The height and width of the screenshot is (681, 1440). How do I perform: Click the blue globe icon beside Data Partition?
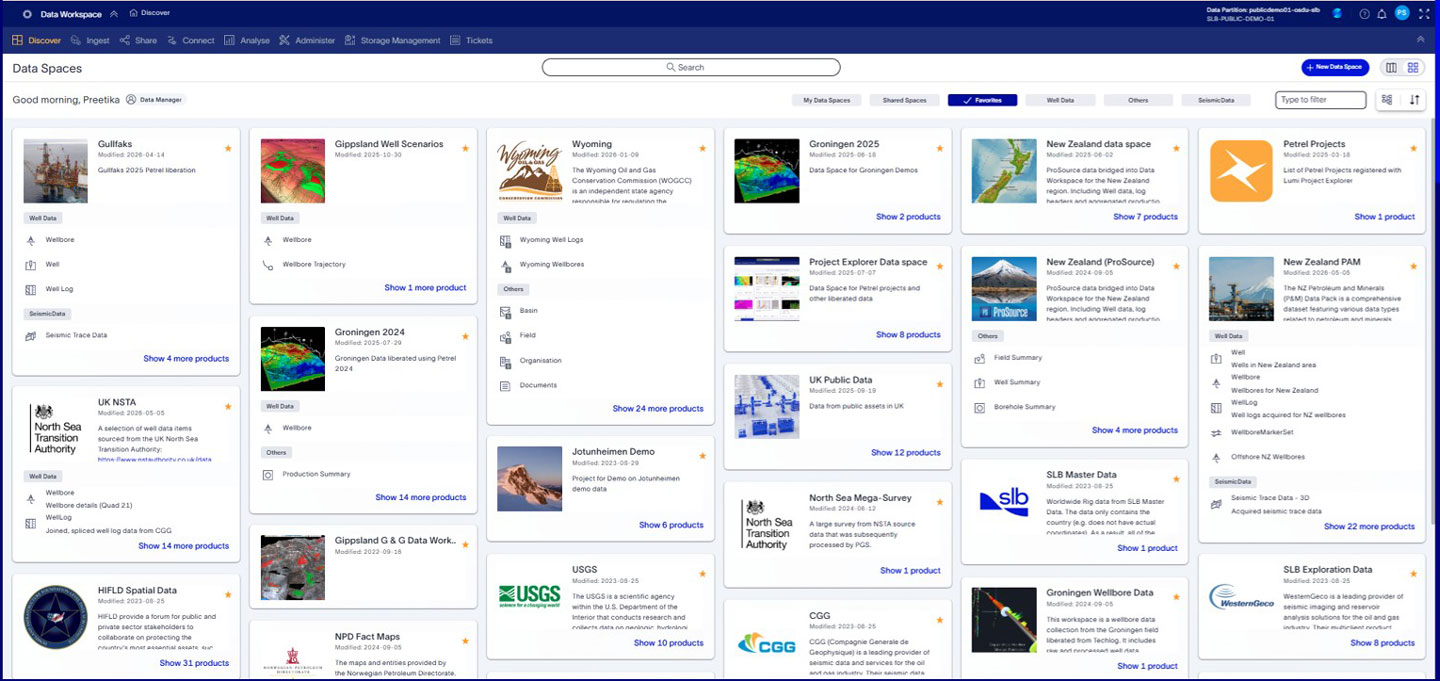pos(1338,13)
